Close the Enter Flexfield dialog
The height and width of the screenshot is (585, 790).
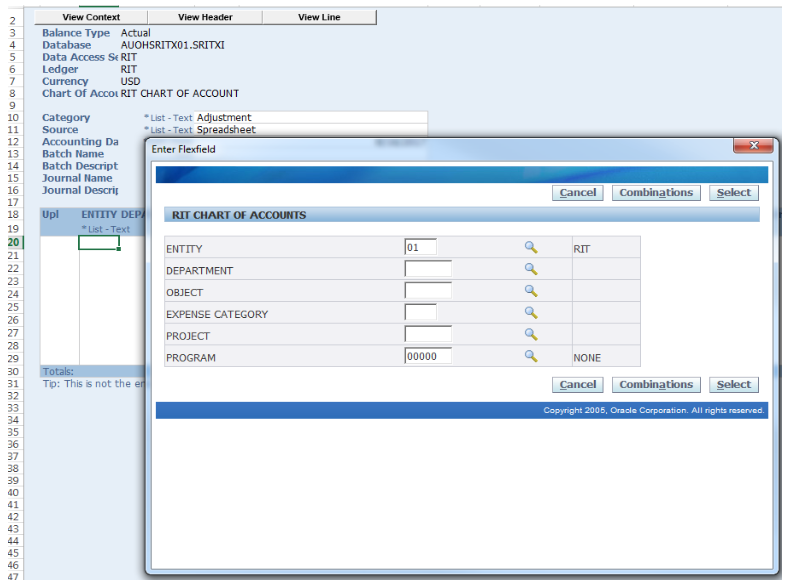click(x=753, y=147)
